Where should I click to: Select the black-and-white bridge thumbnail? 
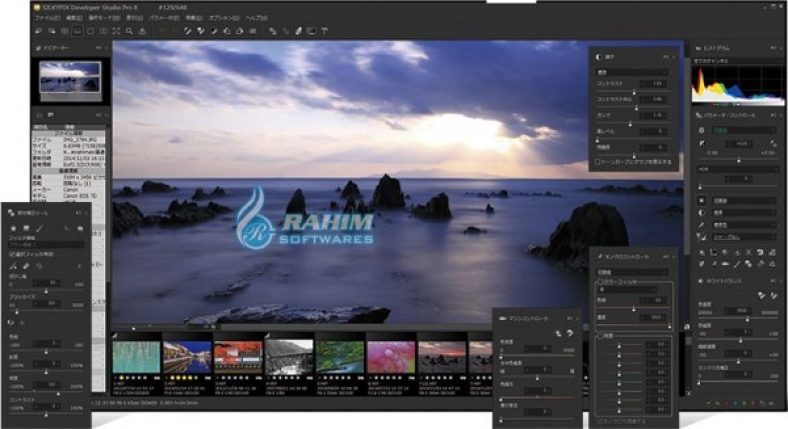tap(288, 358)
